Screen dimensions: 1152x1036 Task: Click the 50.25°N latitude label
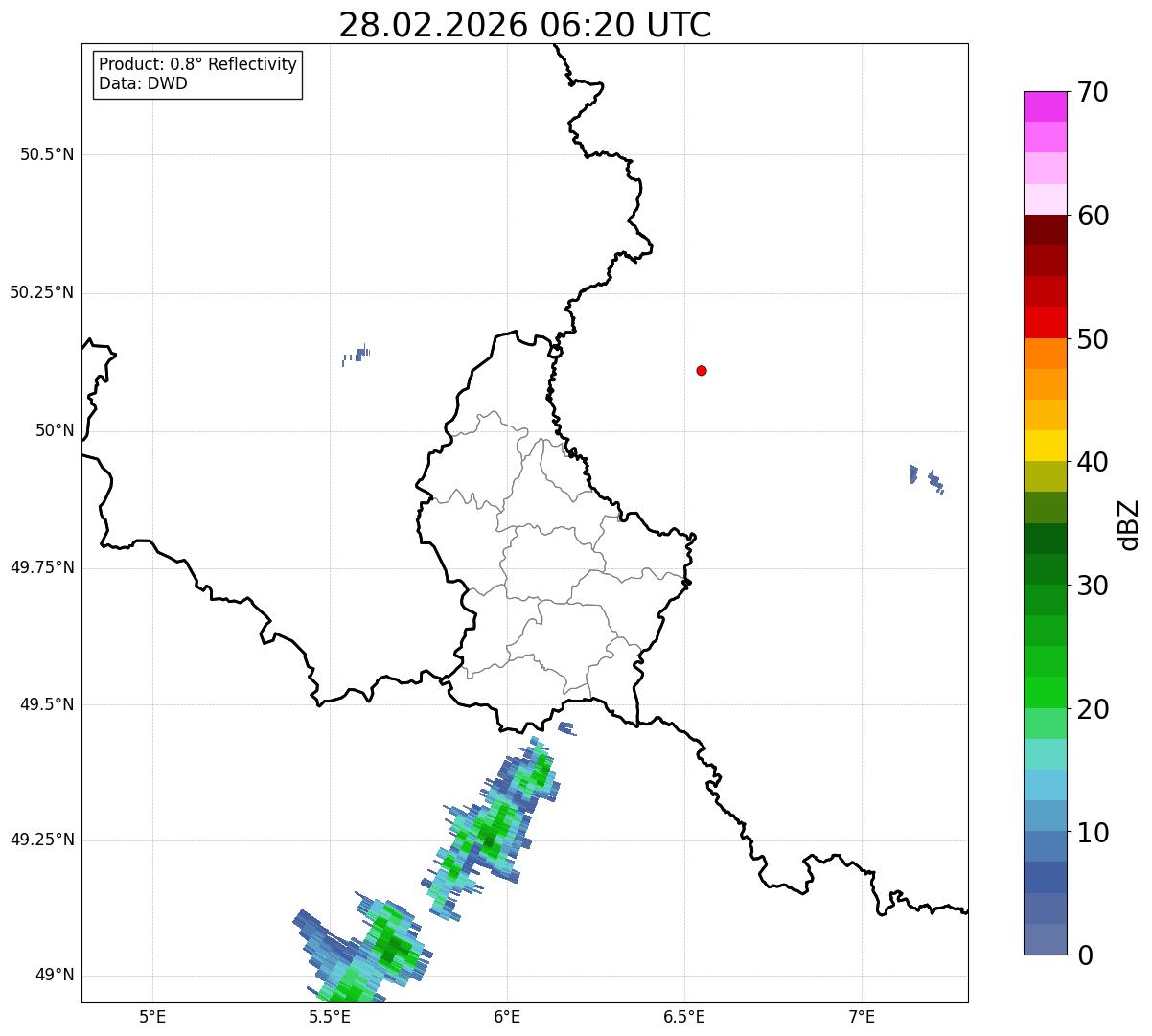pyautogui.click(x=42, y=292)
